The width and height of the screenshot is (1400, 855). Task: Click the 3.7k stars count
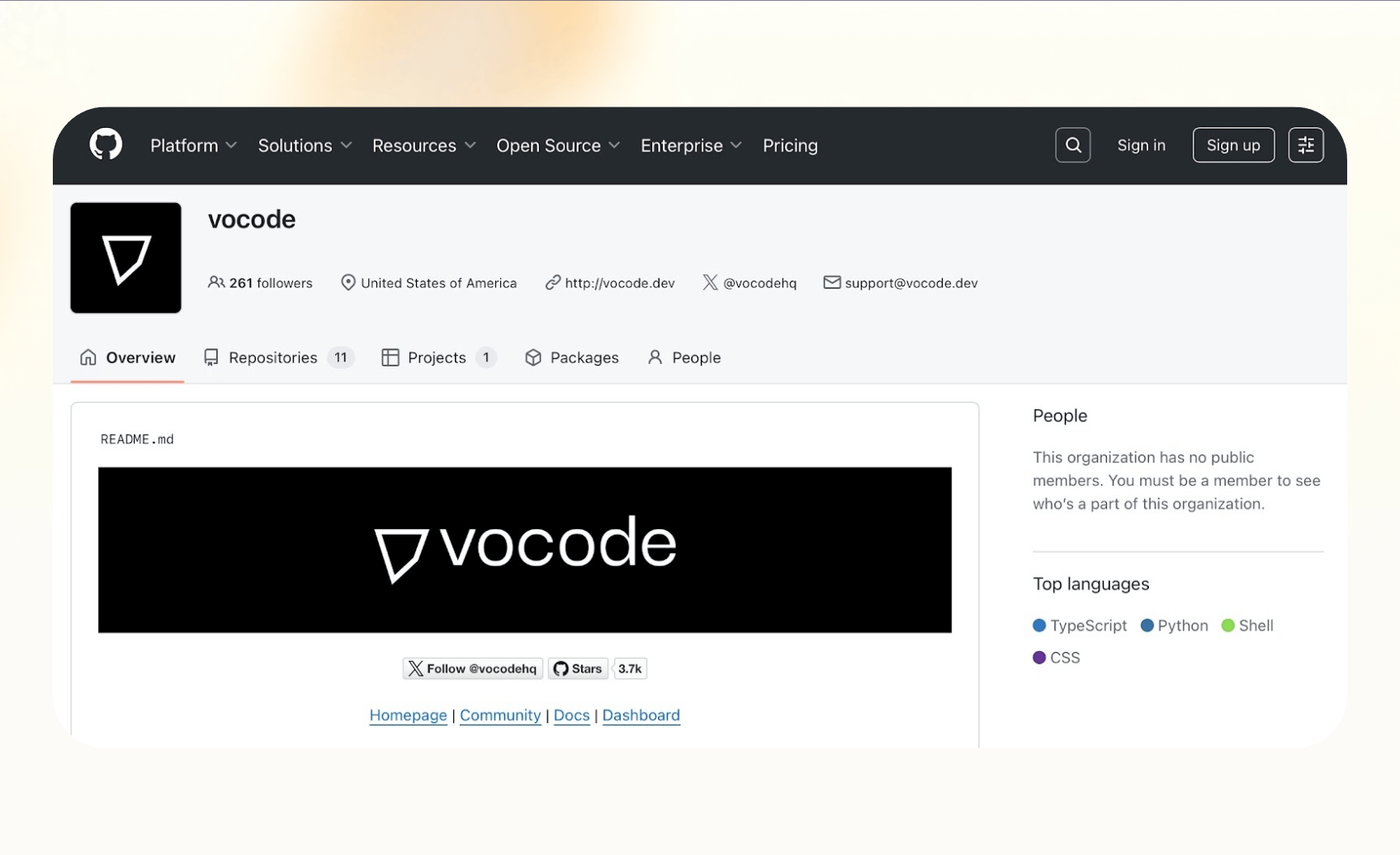tap(630, 668)
